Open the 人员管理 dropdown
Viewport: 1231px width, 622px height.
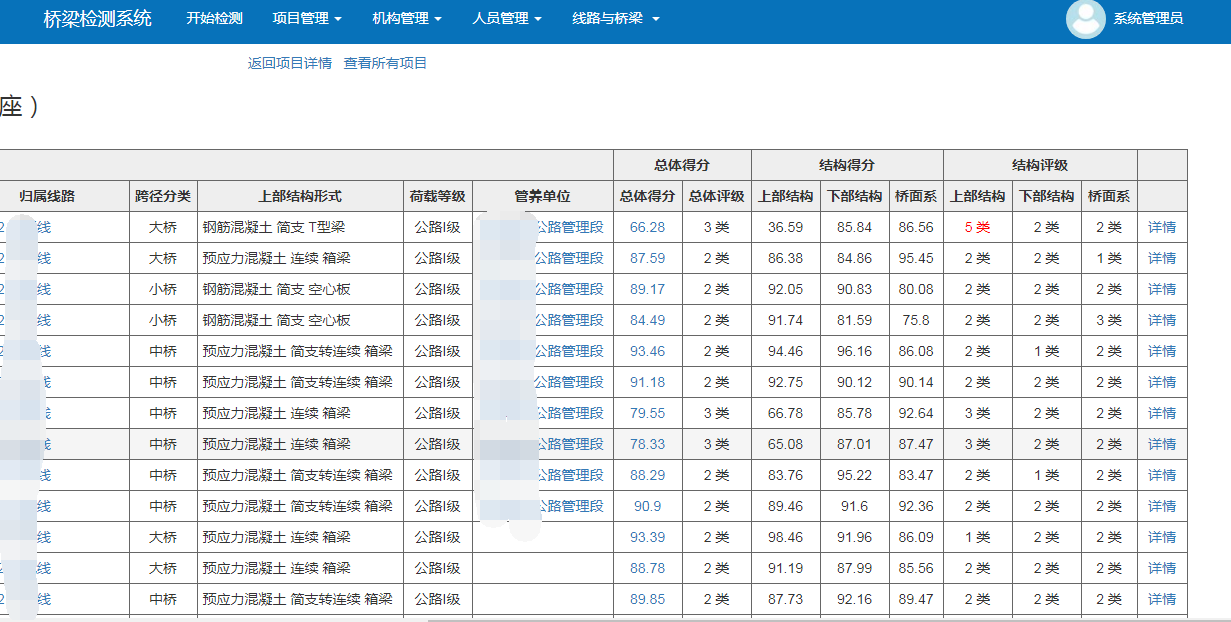pos(507,18)
